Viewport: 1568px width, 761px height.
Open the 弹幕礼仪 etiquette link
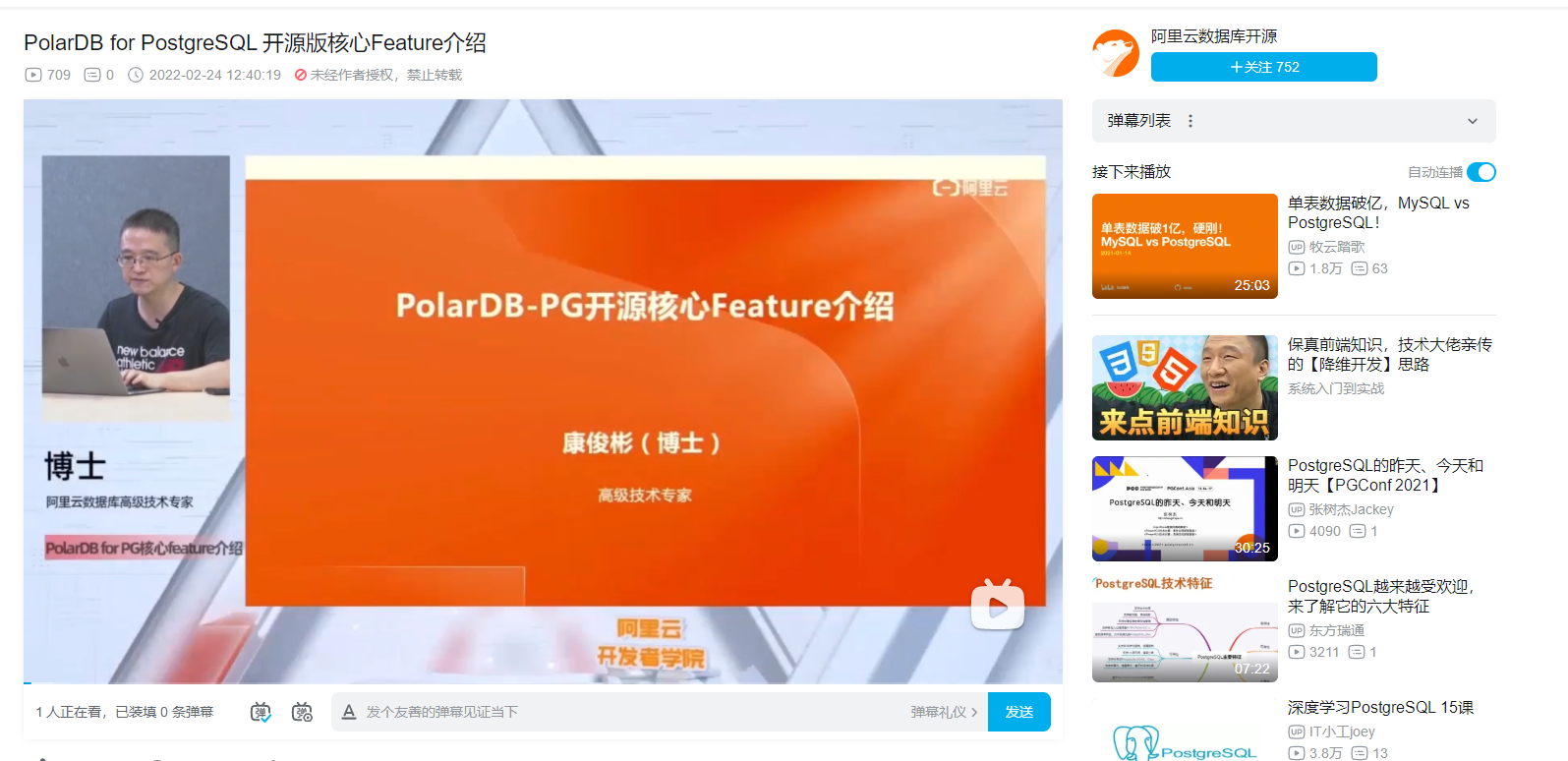[x=944, y=712]
